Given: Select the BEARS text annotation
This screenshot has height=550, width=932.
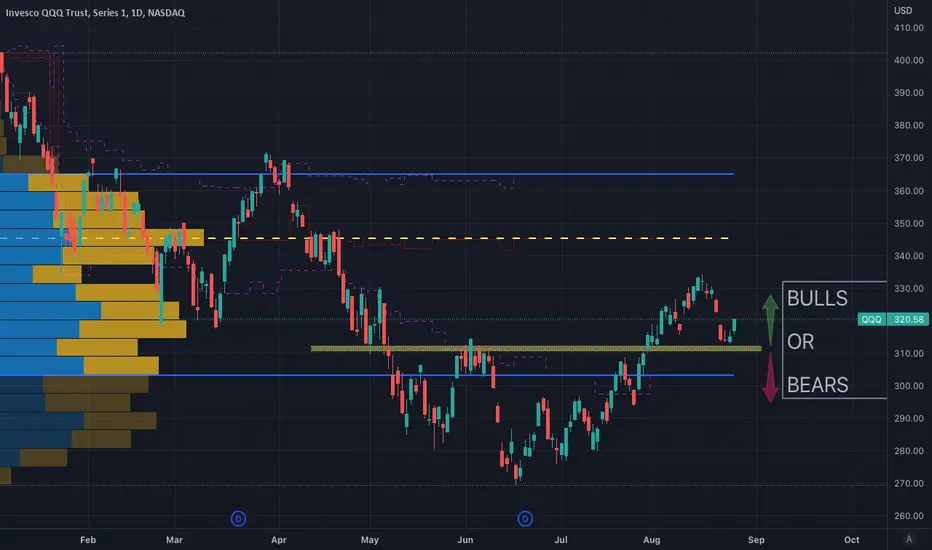Looking at the screenshot, I should (x=817, y=385).
